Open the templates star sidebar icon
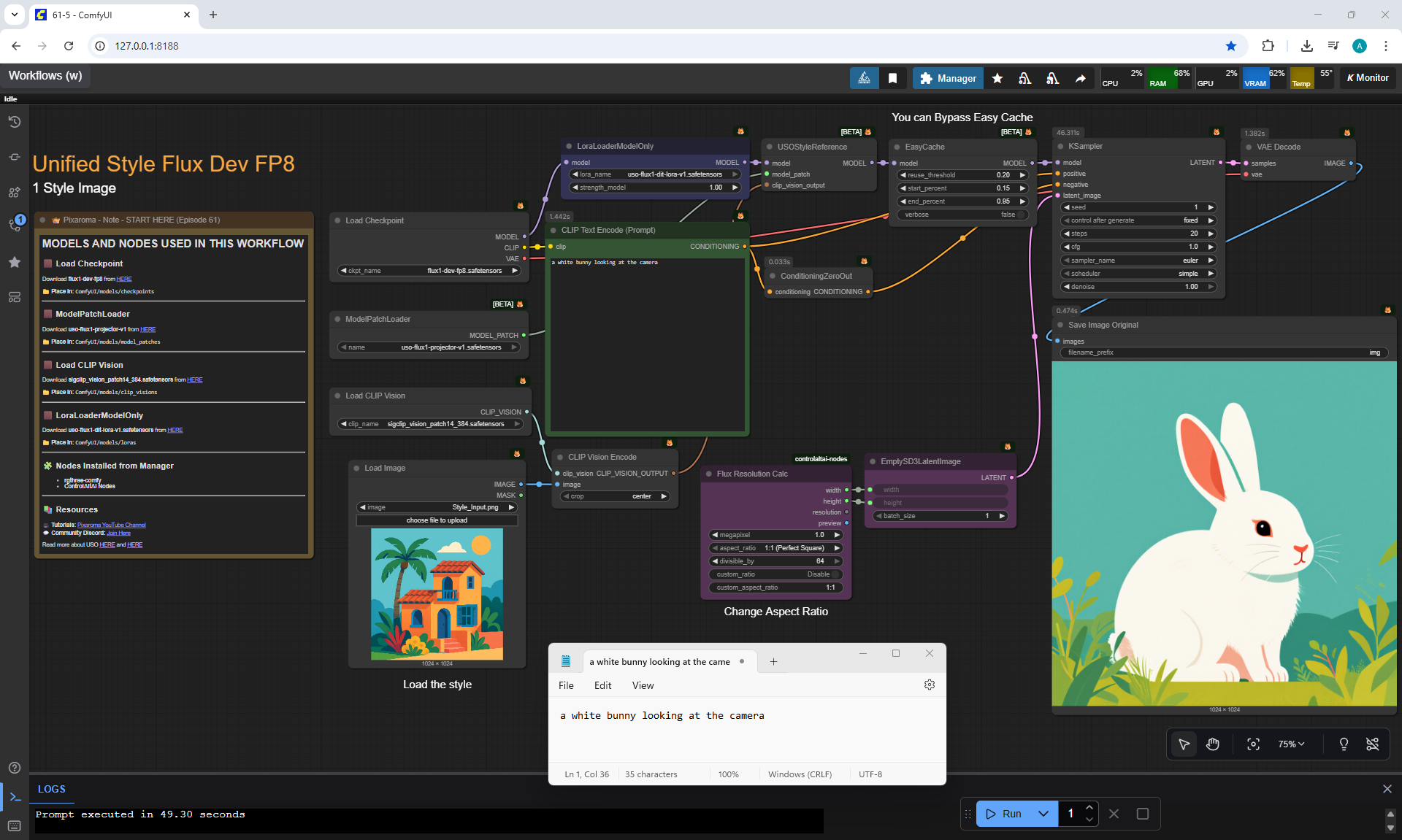The width and height of the screenshot is (1402, 840). coord(14,262)
